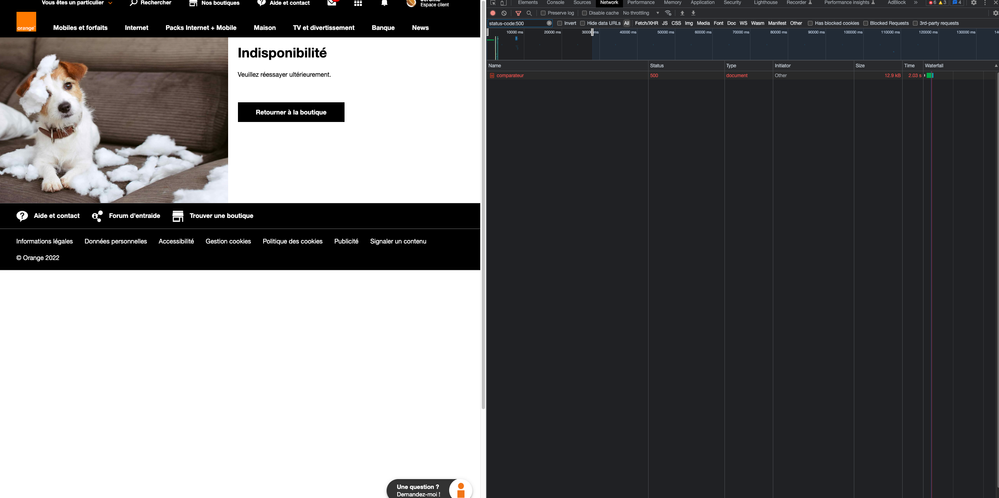The height and width of the screenshot is (498, 999).
Task: Click the DevTools errors count badge
Action: 932,3
